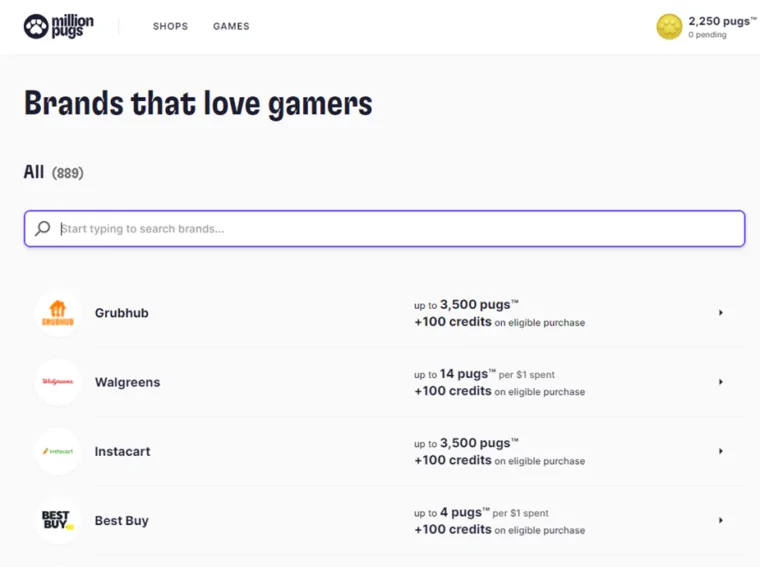The image size is (760, 567).
Task: Open the GAMES menu item
Action: click(x=231, y=26)
